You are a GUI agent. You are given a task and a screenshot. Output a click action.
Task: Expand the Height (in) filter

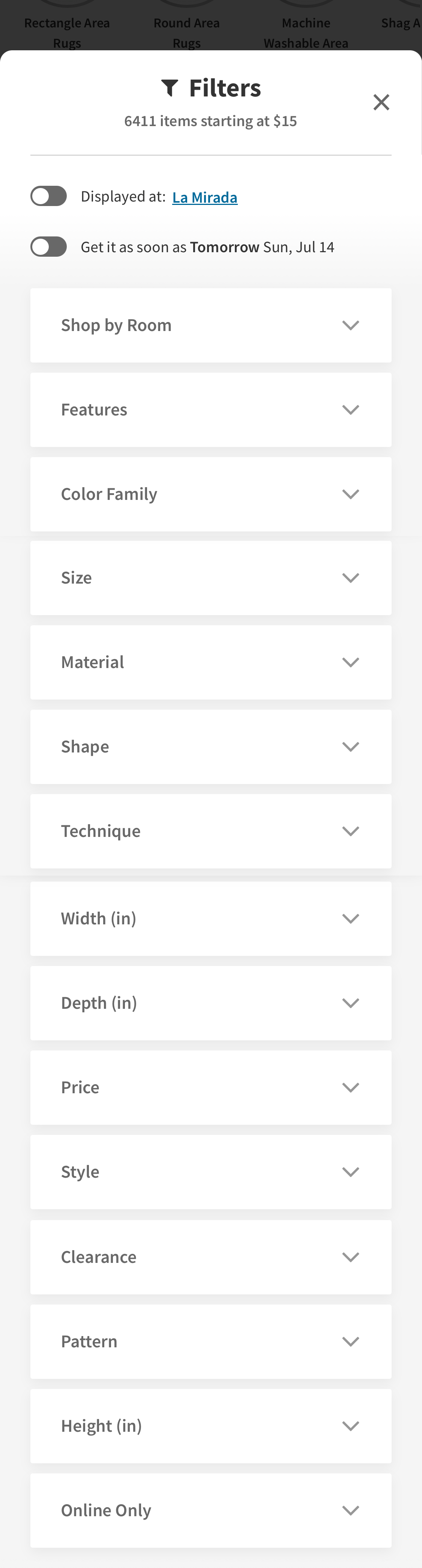(x=211, y=1425)
